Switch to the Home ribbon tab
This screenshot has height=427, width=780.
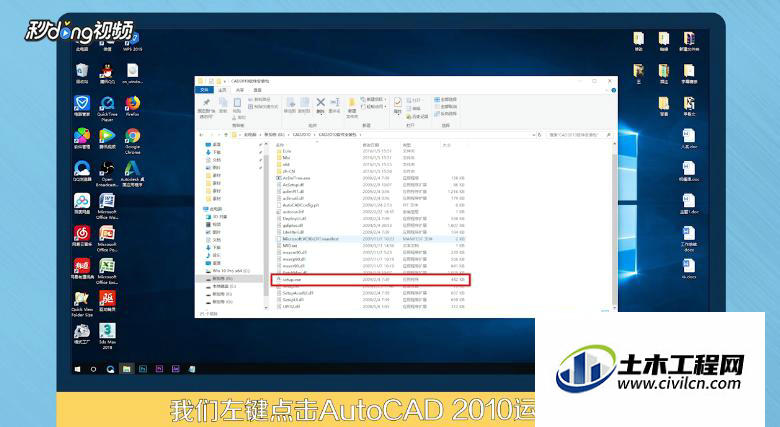[222, 90]
